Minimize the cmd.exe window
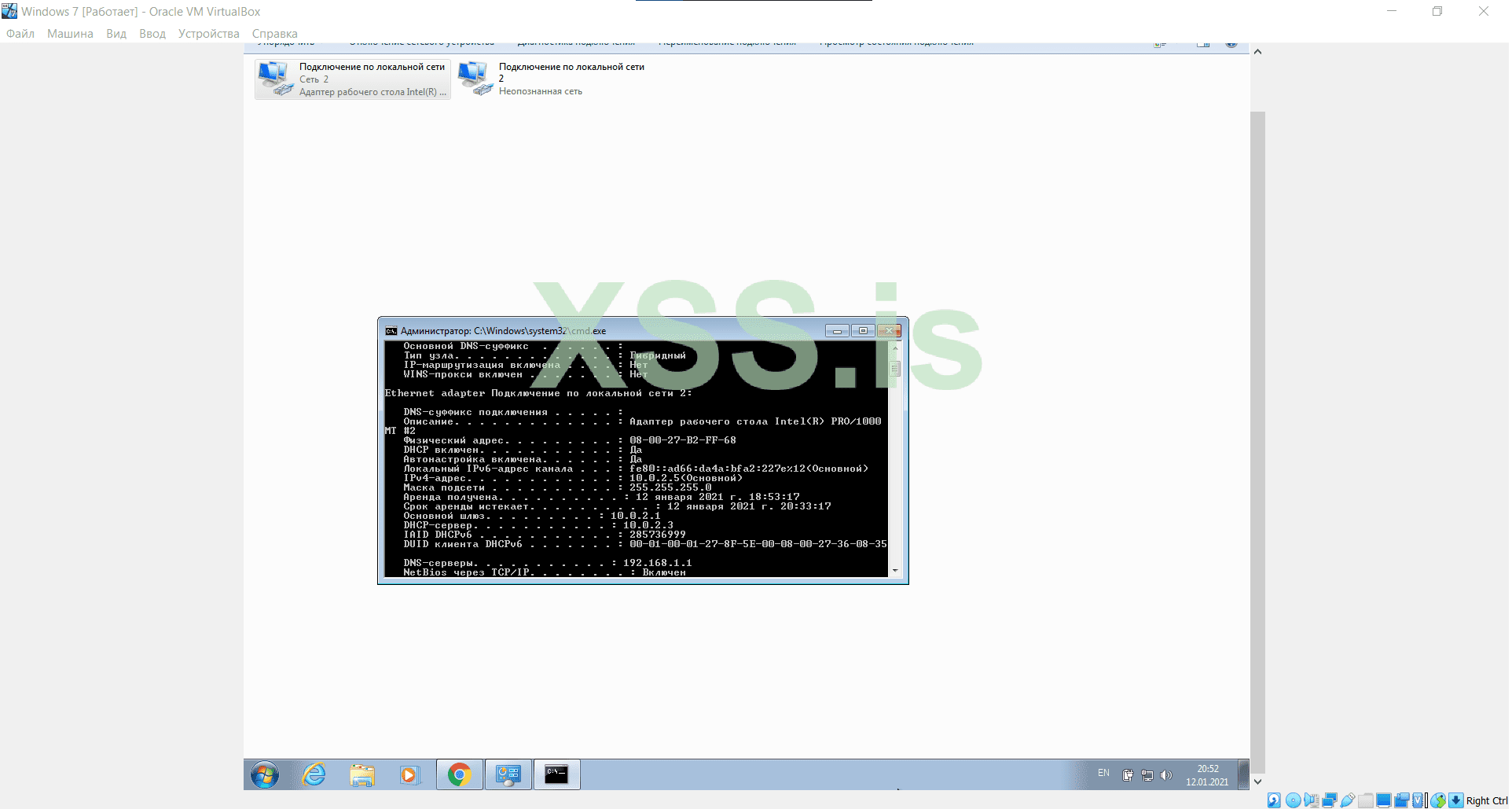Viewport: 1512px width, 809px height. click(837, 331)
